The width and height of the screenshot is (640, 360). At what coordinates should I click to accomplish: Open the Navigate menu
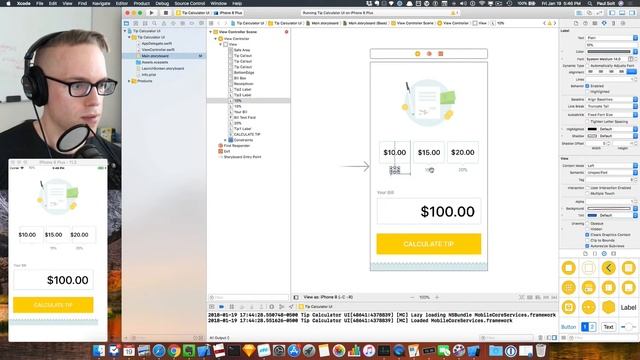pyautogui.click(x=101, y=3)
